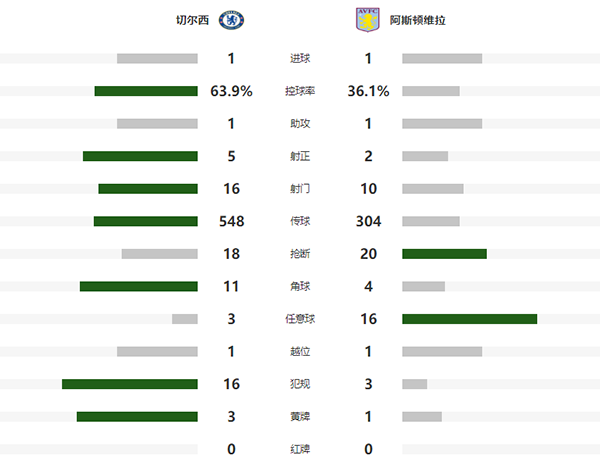
Task: Select the 控球率 stat label
Action: pyautogui.click(x=300, y=91)
